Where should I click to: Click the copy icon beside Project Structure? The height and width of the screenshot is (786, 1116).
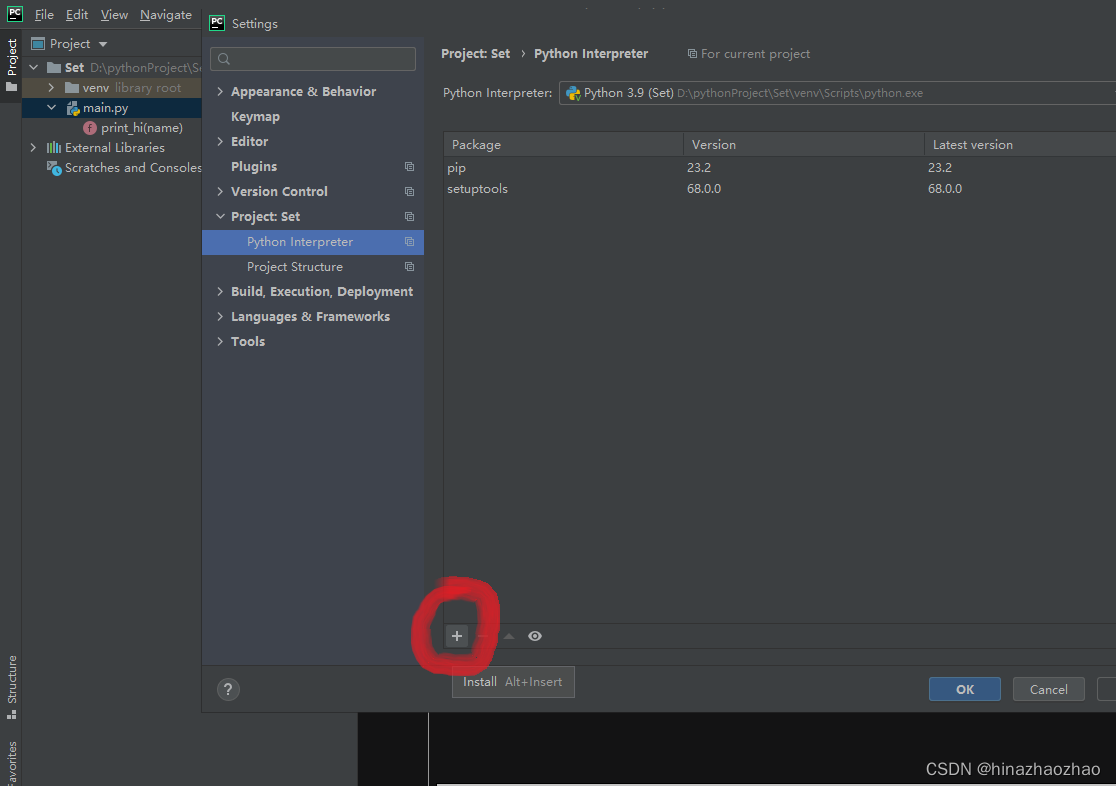[x=409, y=267]
